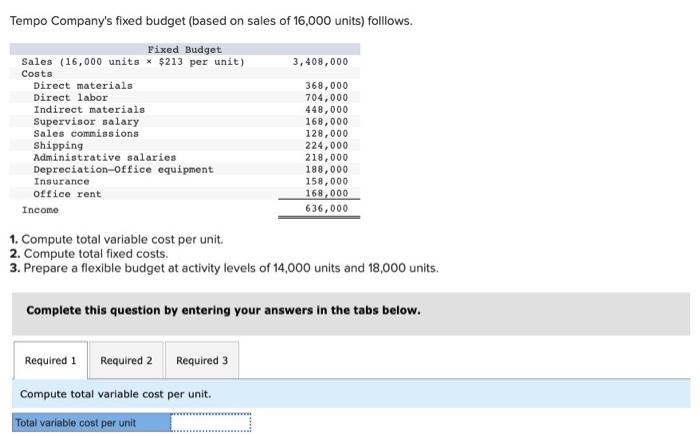
Task: Switch to the Required 2 tab
Action: tap(126, 360)
